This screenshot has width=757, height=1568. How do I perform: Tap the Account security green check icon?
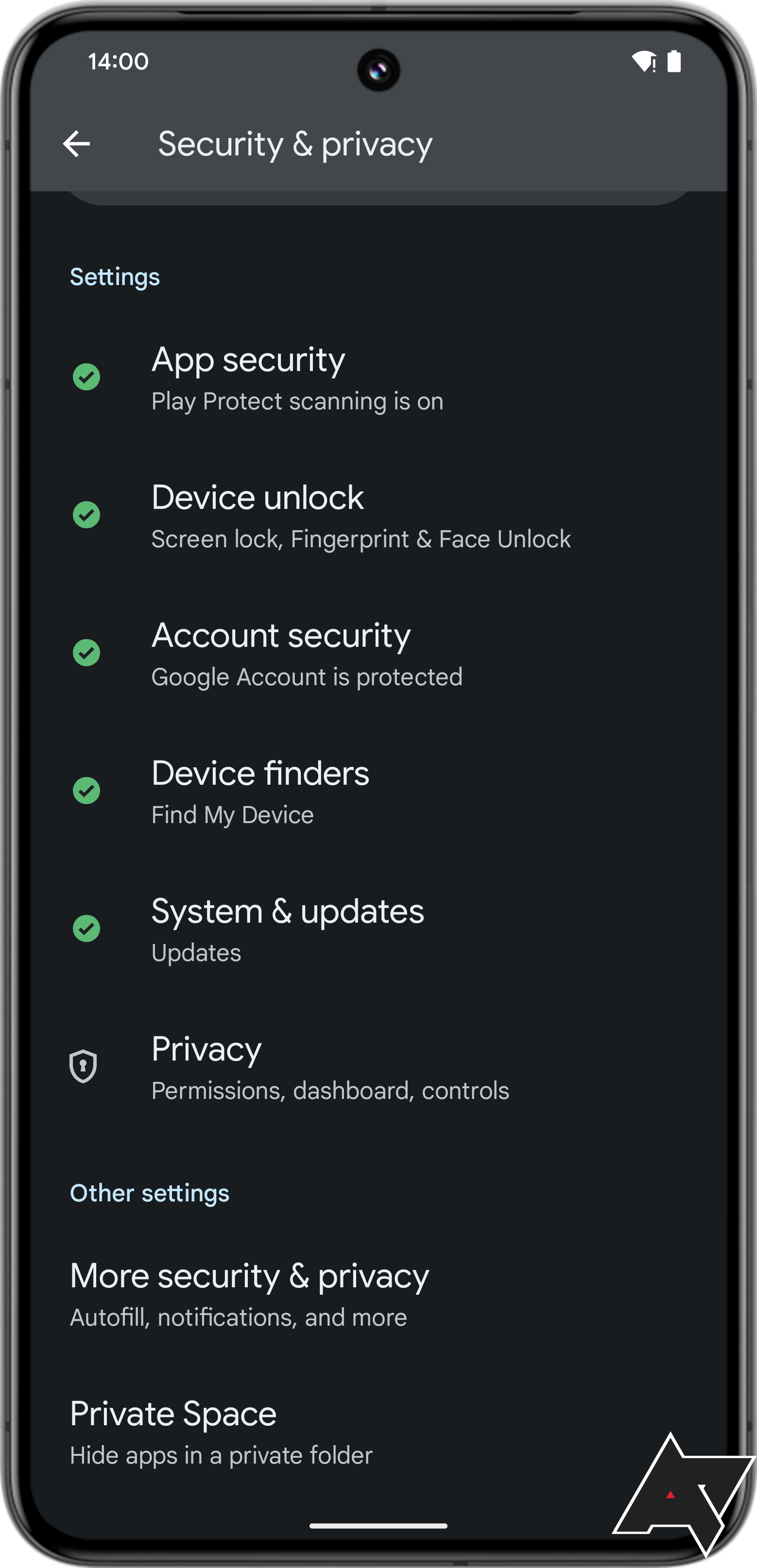pyautogui.click(x=86, y=653)
